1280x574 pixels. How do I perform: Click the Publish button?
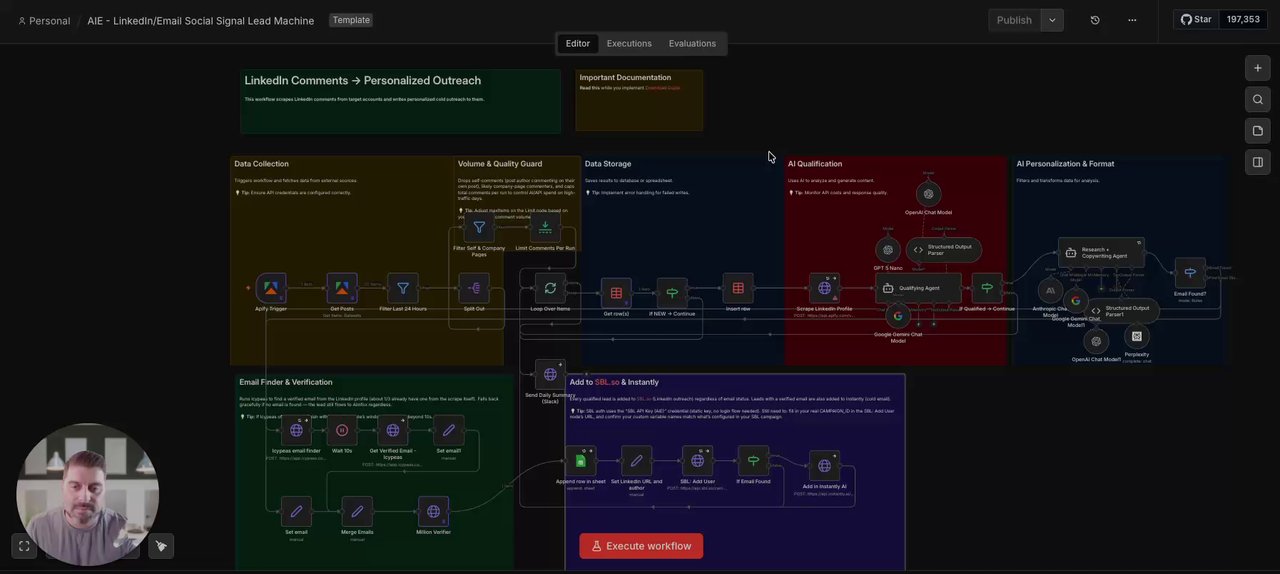(x=1014, y=20)
